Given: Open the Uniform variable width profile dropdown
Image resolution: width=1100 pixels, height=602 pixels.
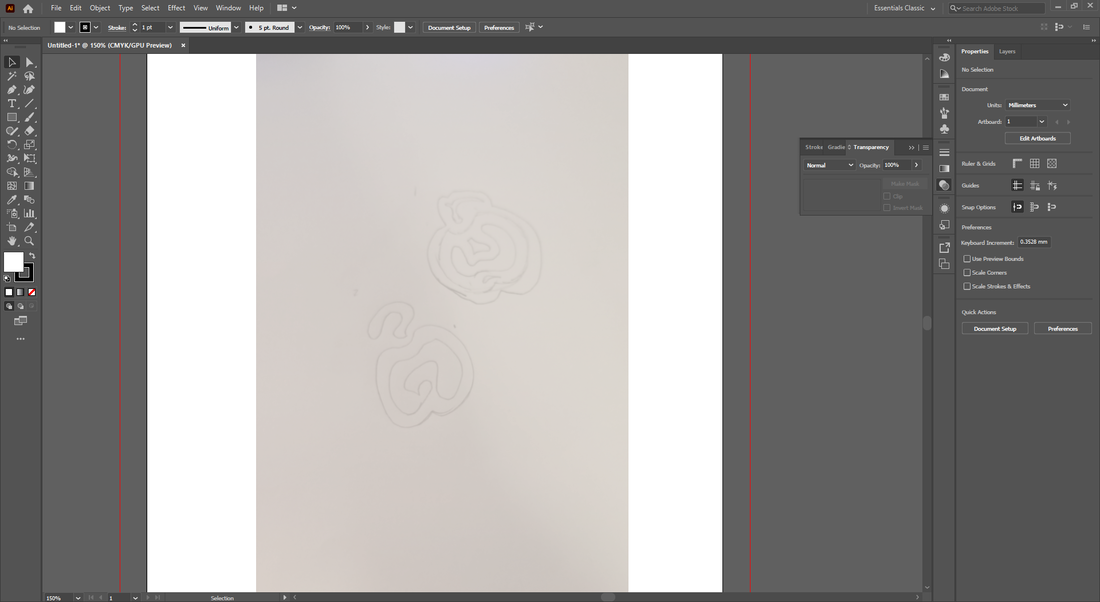Looking at the screenshot, I should tap(236, 27).
